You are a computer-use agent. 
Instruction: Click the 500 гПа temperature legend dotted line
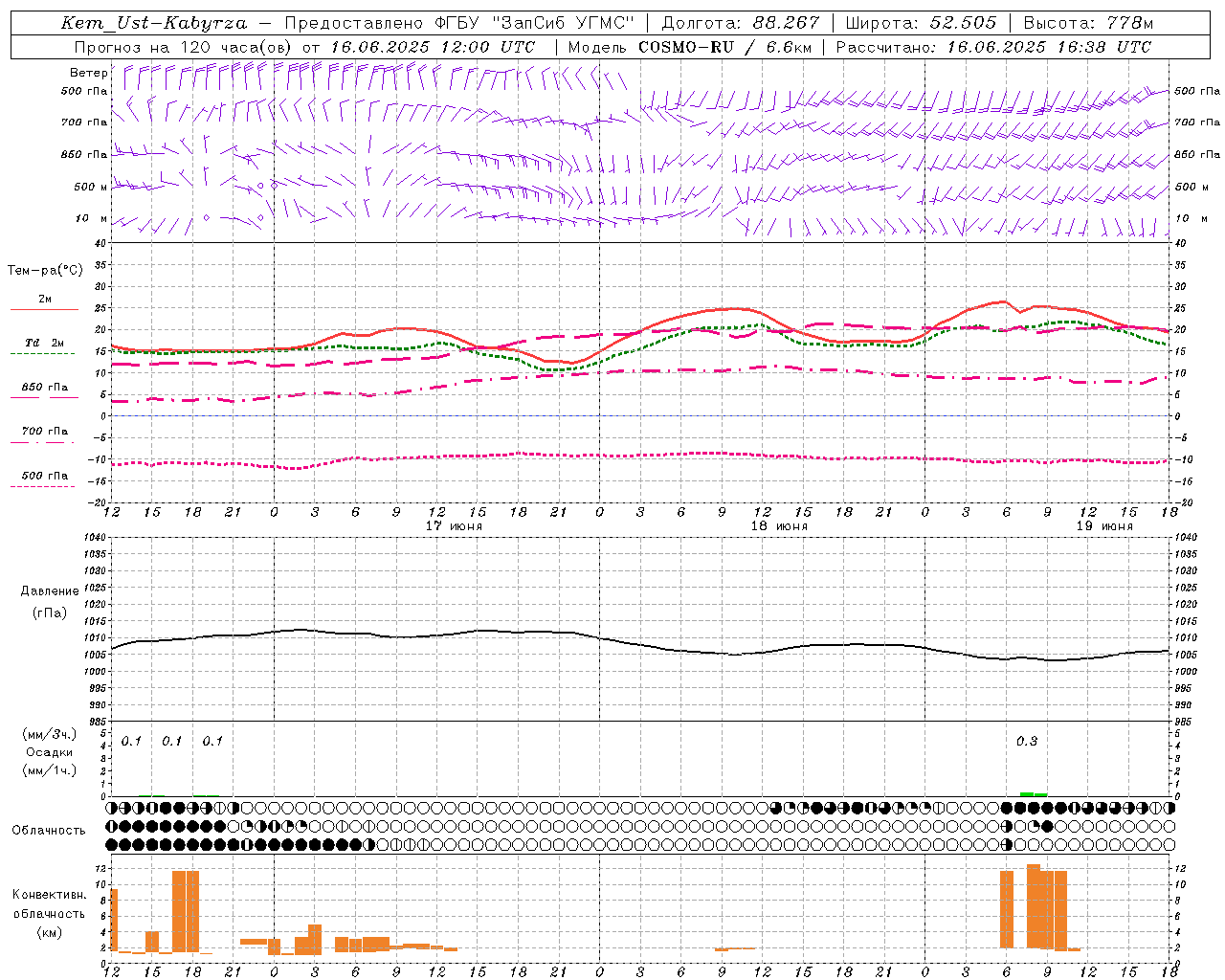click(x=42, y=487)
